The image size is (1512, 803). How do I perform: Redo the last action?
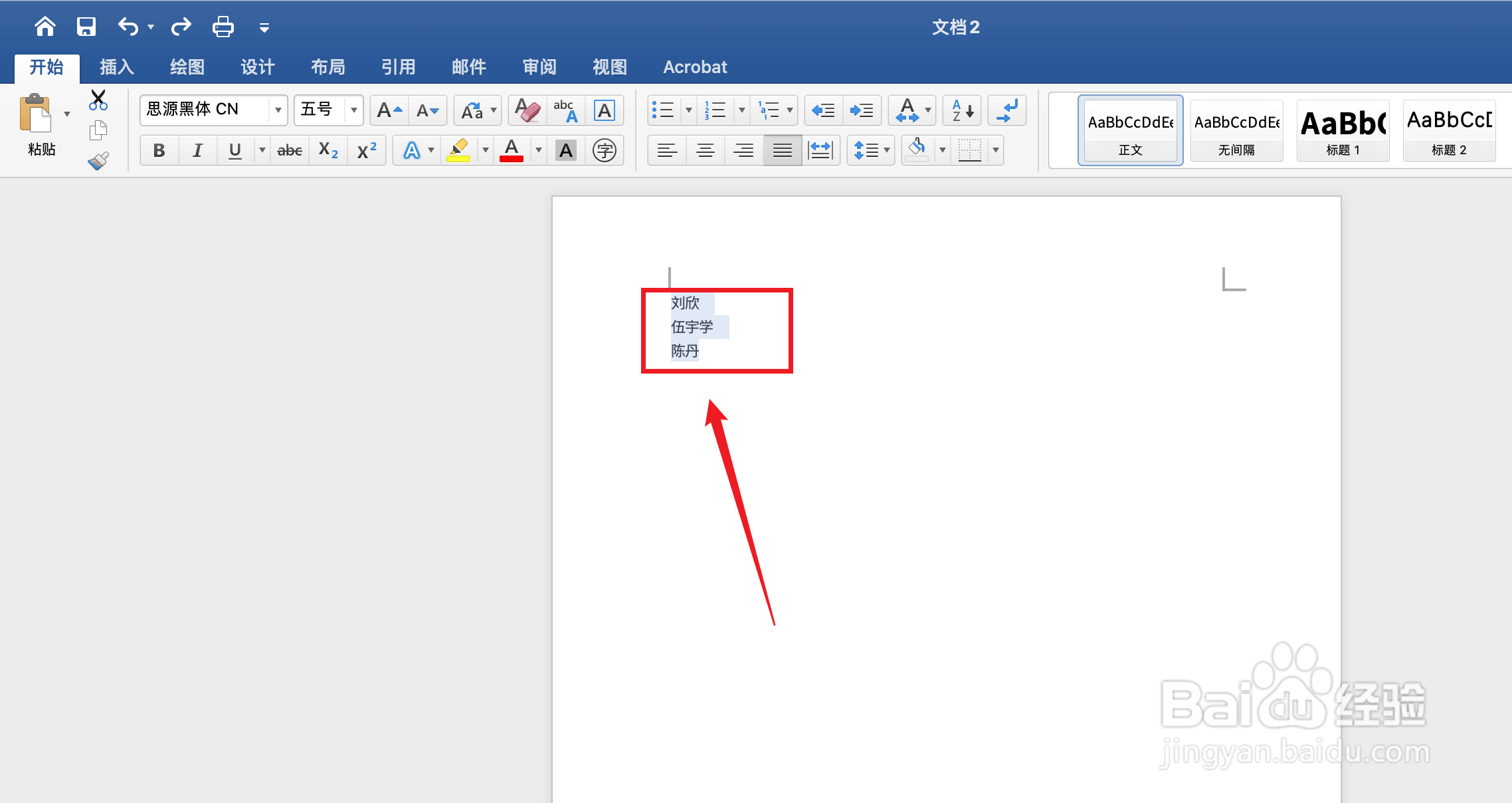pyautogui.click(x=181, y=27)
